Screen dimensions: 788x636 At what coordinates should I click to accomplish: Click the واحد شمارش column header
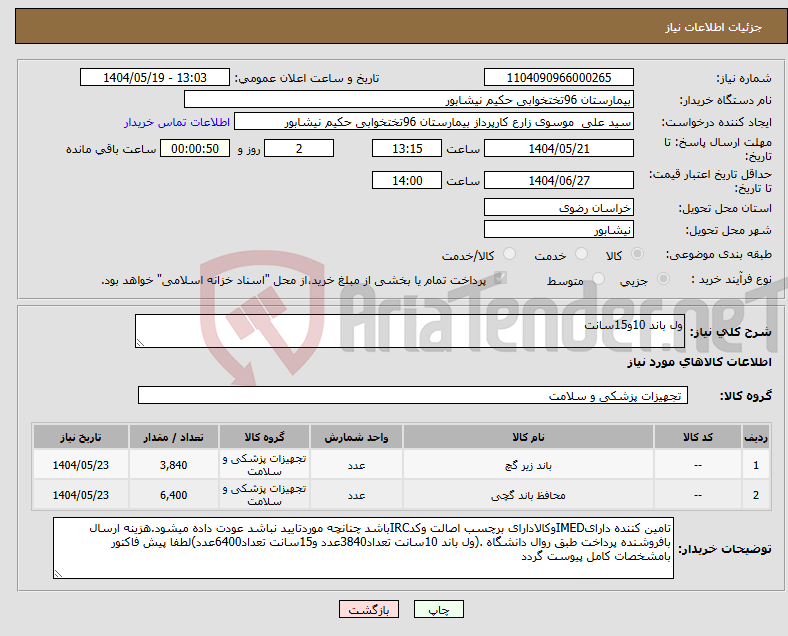click(356, 437)
